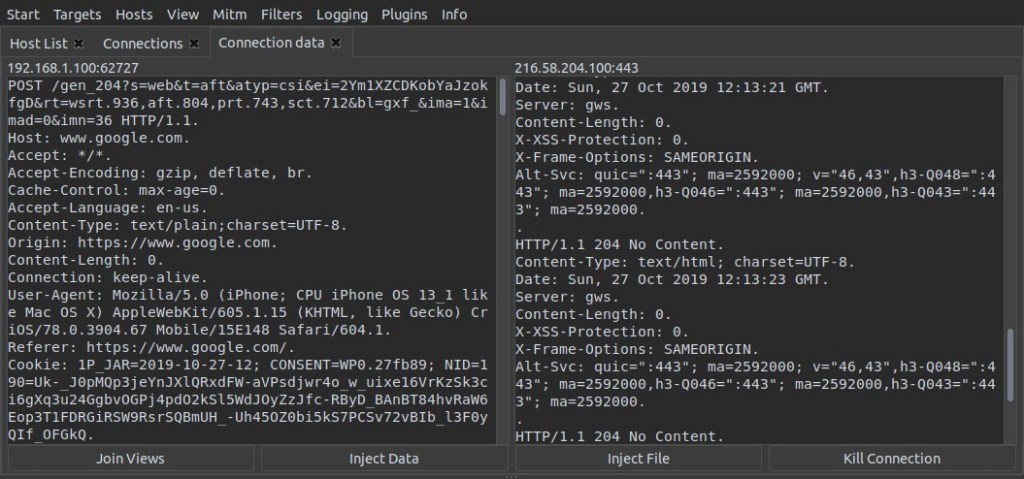Open the Plugins menu
The height and width of the screenshot is (479, 1024).
404,15
